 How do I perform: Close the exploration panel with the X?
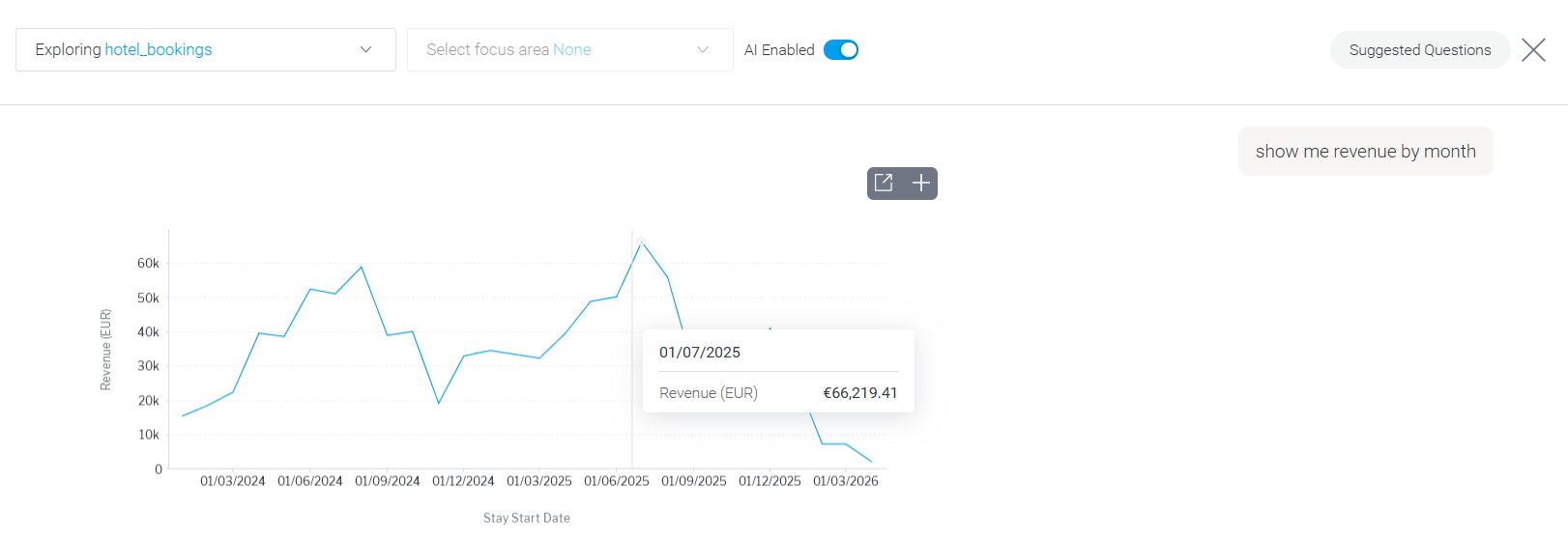(1533, 49)
